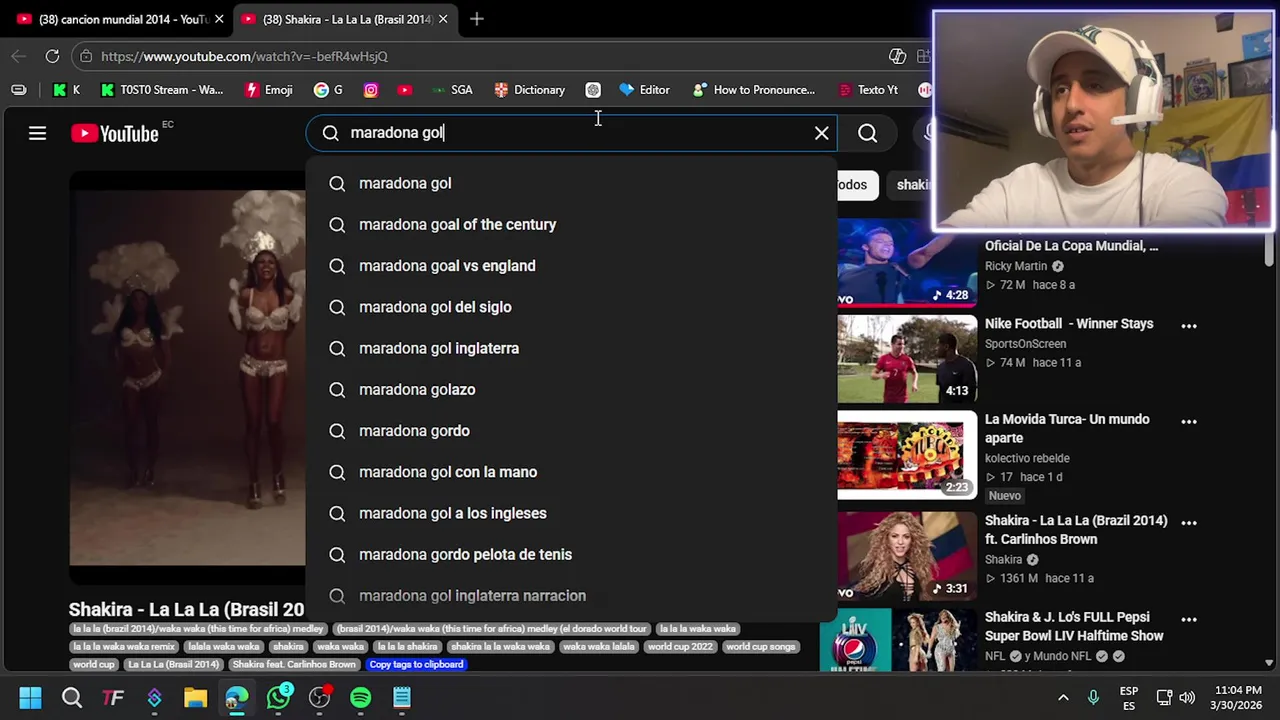Open 'Nike Football - Winner Stays' video
This screenshot has width=1280, height=720.
(1069, 324)
